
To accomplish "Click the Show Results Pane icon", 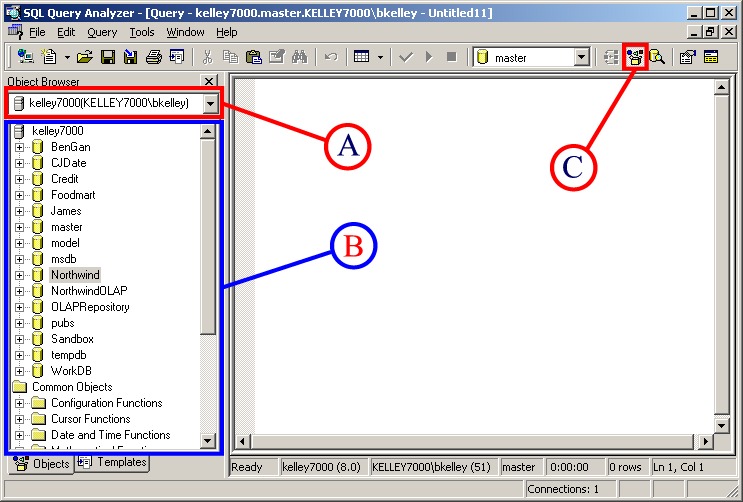I will 711,57.
